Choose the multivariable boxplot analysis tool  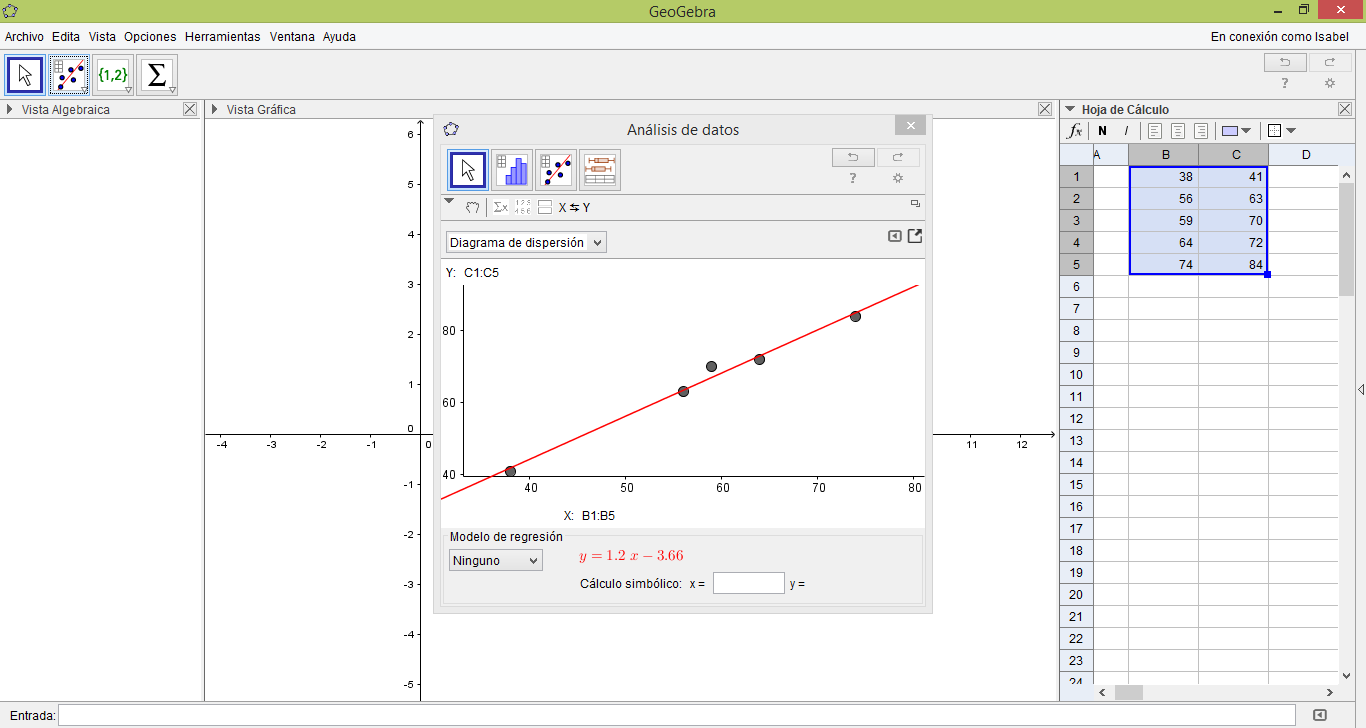pyautogui.click(x=600, y=170)
